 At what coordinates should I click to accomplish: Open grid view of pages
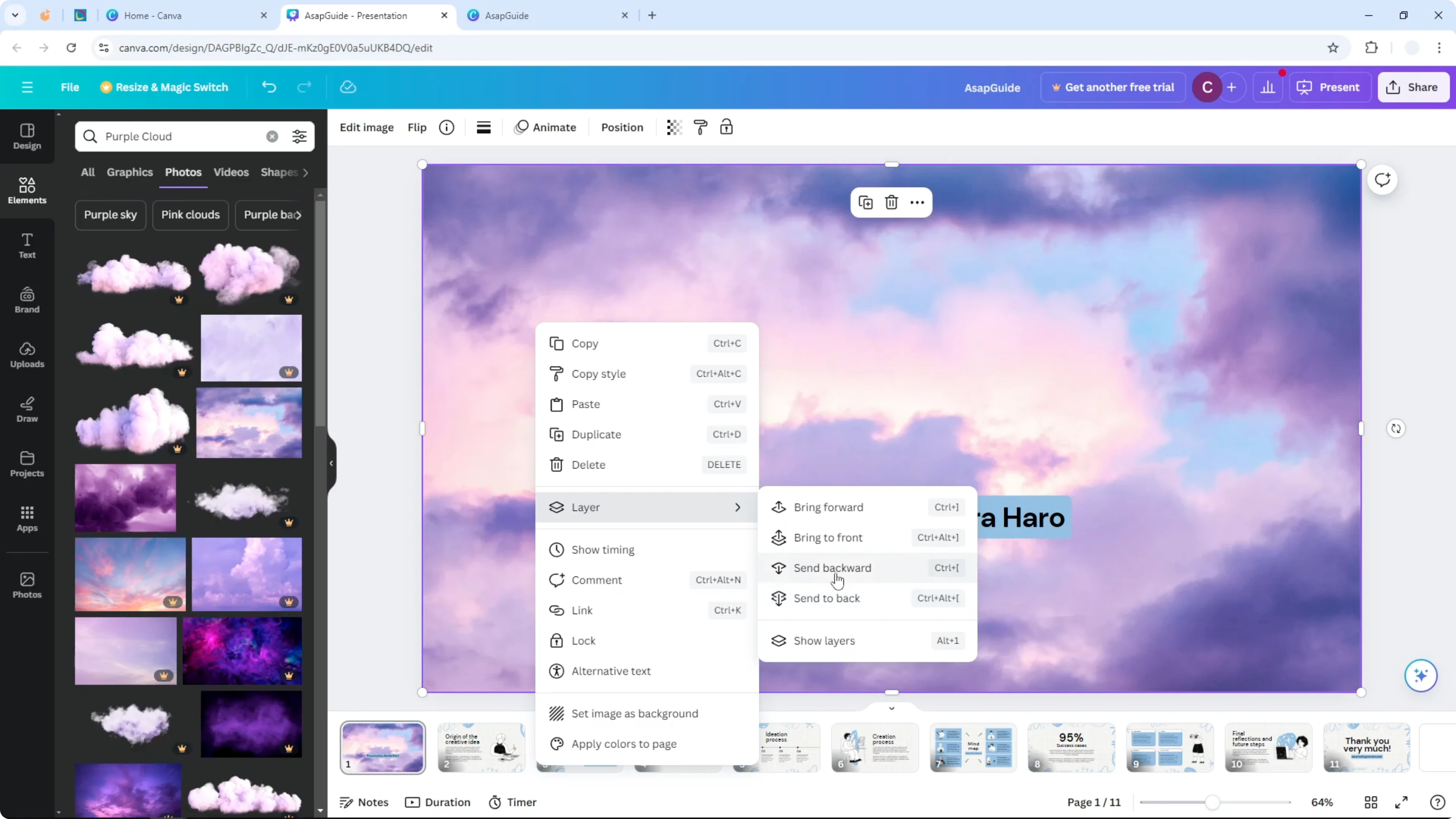[x=1371, y=802]
